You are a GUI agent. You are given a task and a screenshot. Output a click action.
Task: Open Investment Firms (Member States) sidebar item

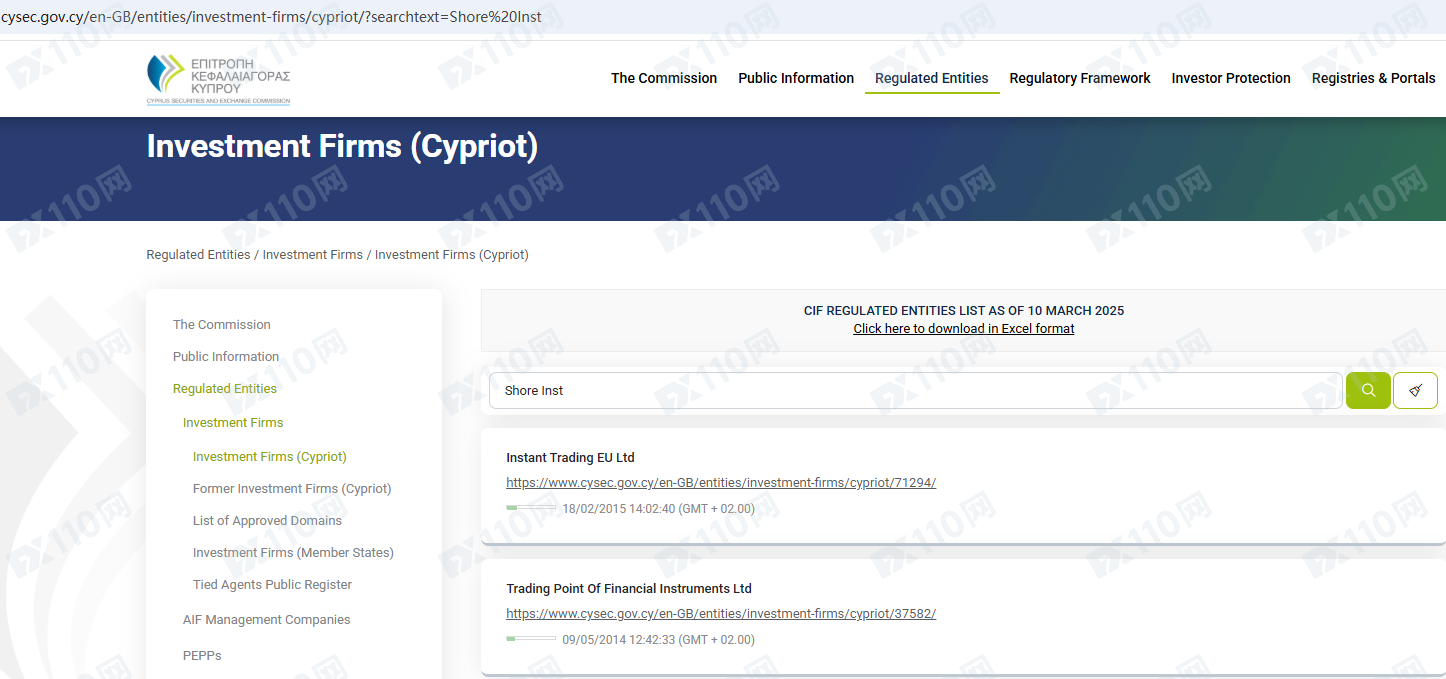click(293, 553)
